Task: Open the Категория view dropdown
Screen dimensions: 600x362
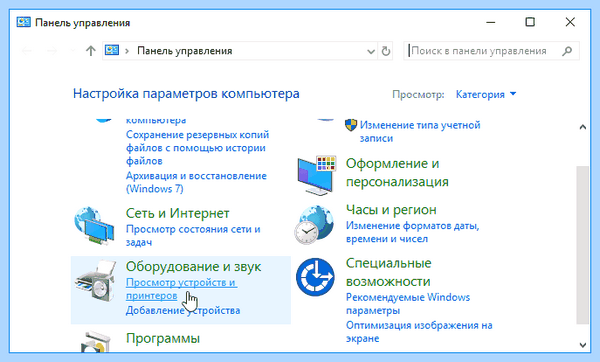Action: point(486,94)
